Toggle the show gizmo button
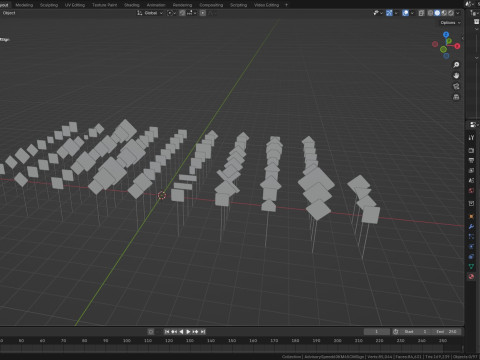This screenshot has width=480, height=360. (389, 13)
